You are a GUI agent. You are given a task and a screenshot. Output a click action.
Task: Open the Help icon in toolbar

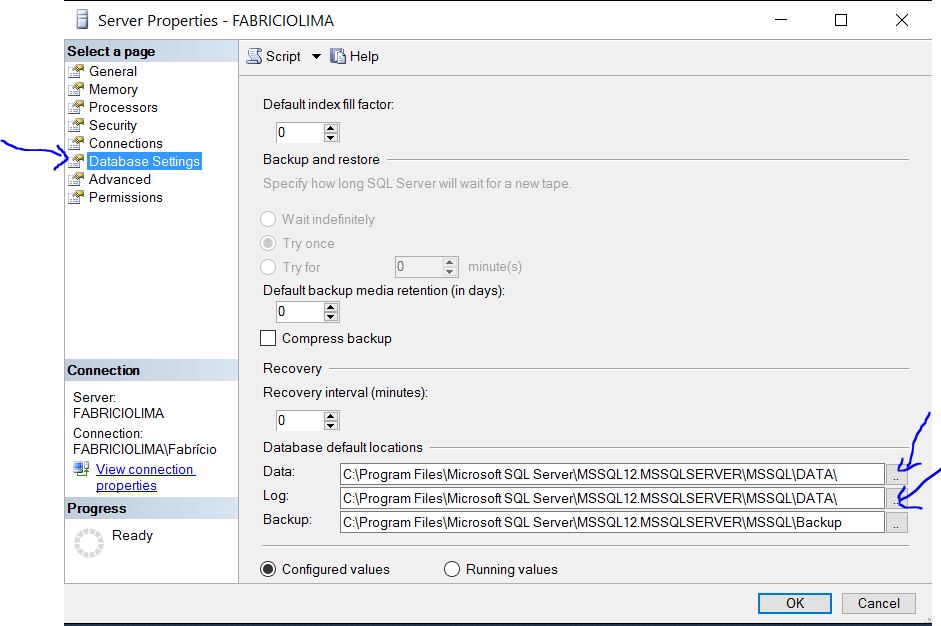tap(338, 57)
